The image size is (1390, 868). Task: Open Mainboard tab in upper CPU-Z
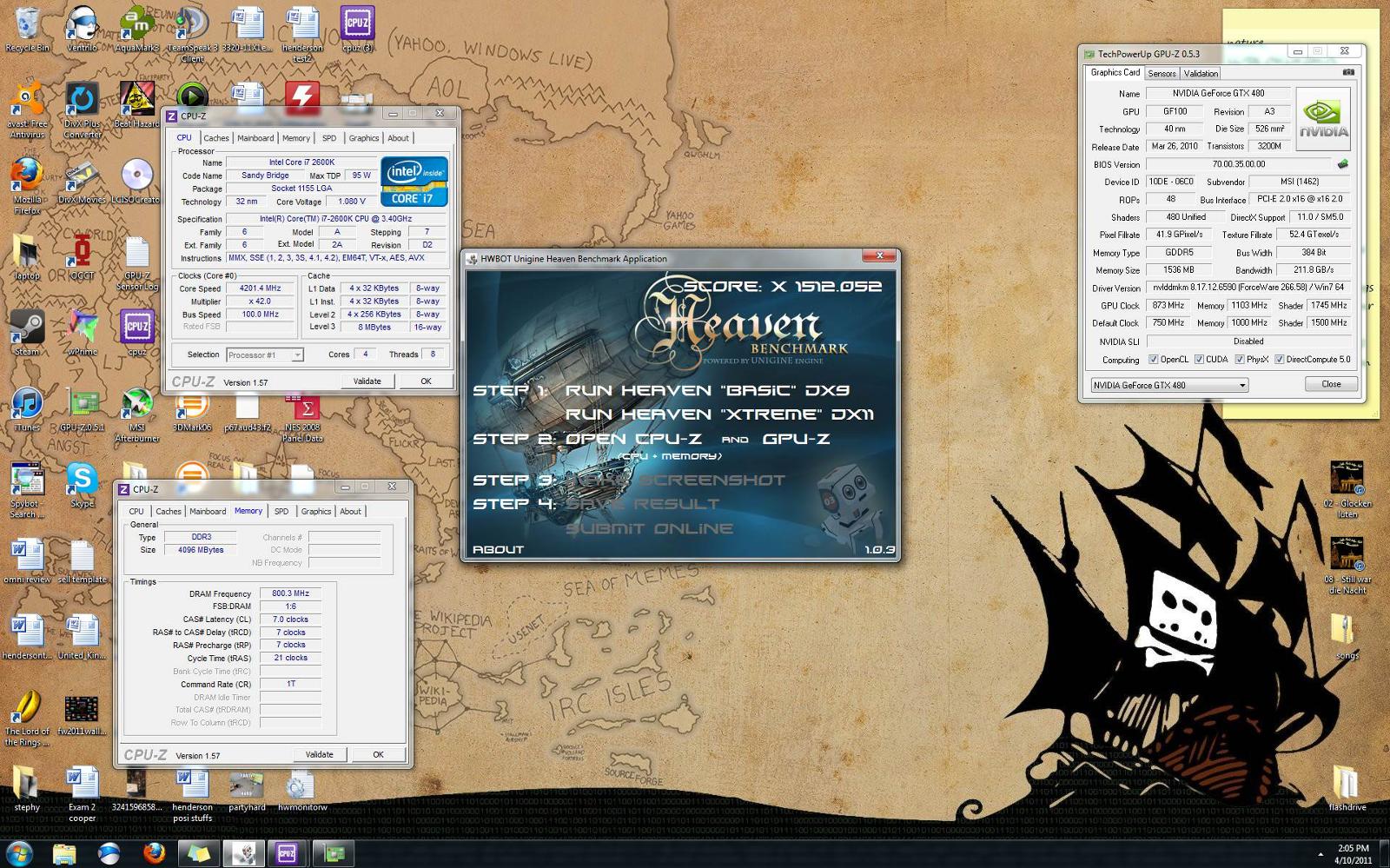coord(255,138)
